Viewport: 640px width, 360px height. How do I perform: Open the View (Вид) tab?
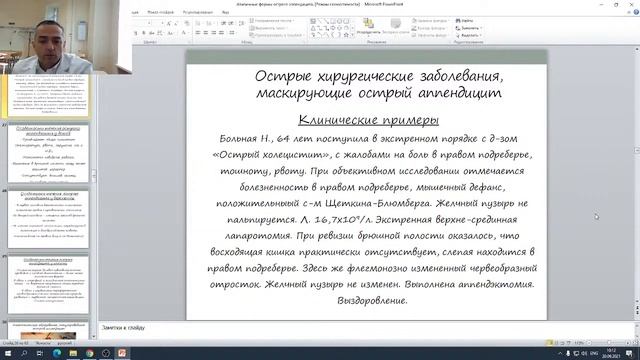[x=225, y=12]
